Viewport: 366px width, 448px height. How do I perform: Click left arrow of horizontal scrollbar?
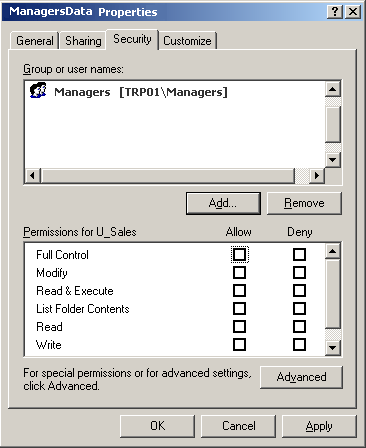click(x=33, y=175)
